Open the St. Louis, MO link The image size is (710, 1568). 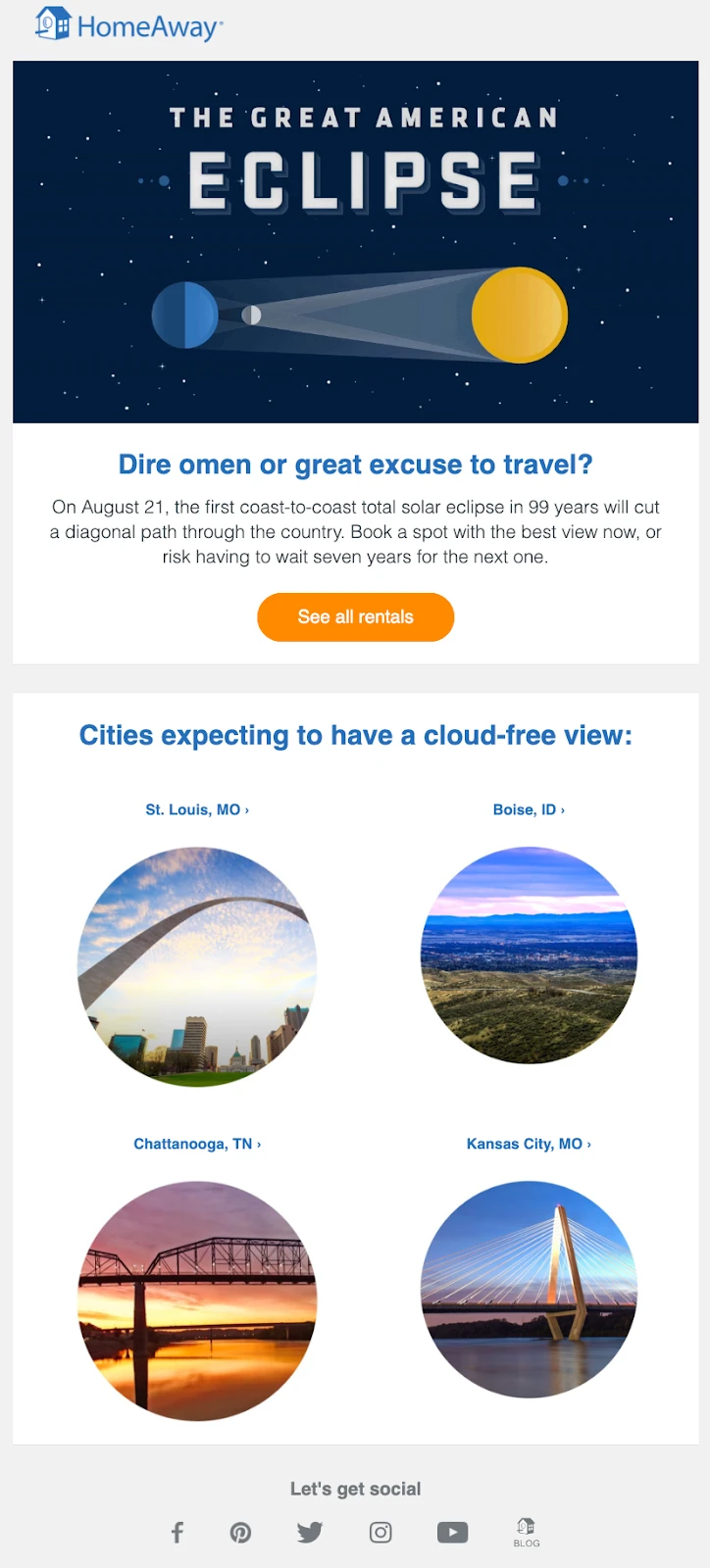(197, 809)
